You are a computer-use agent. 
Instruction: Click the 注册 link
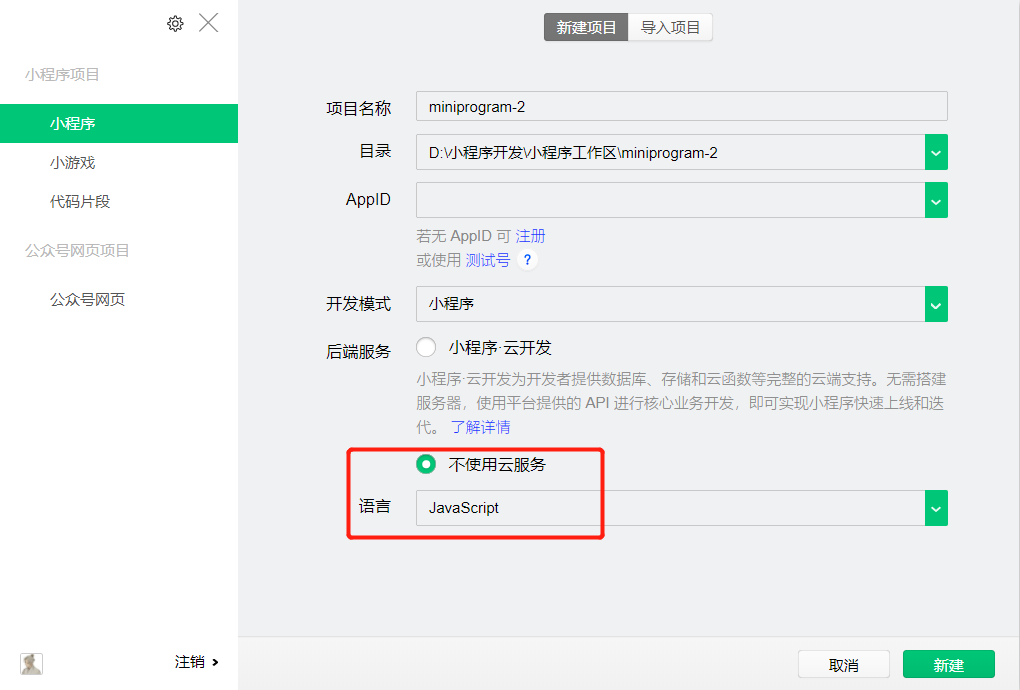click(x=530, y=236)
